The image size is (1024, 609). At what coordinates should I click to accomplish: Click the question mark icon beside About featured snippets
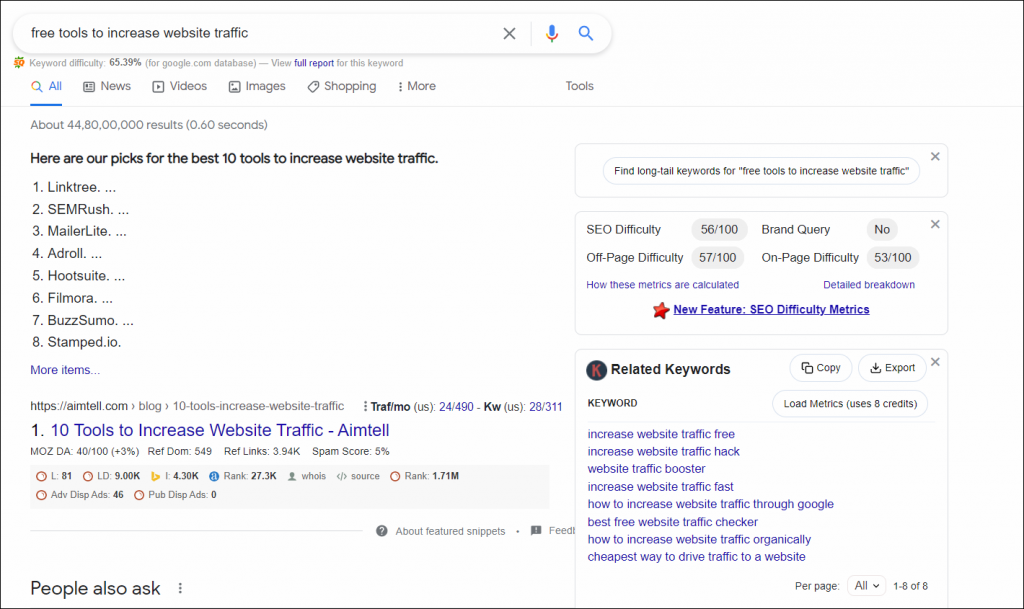point(382,531)
